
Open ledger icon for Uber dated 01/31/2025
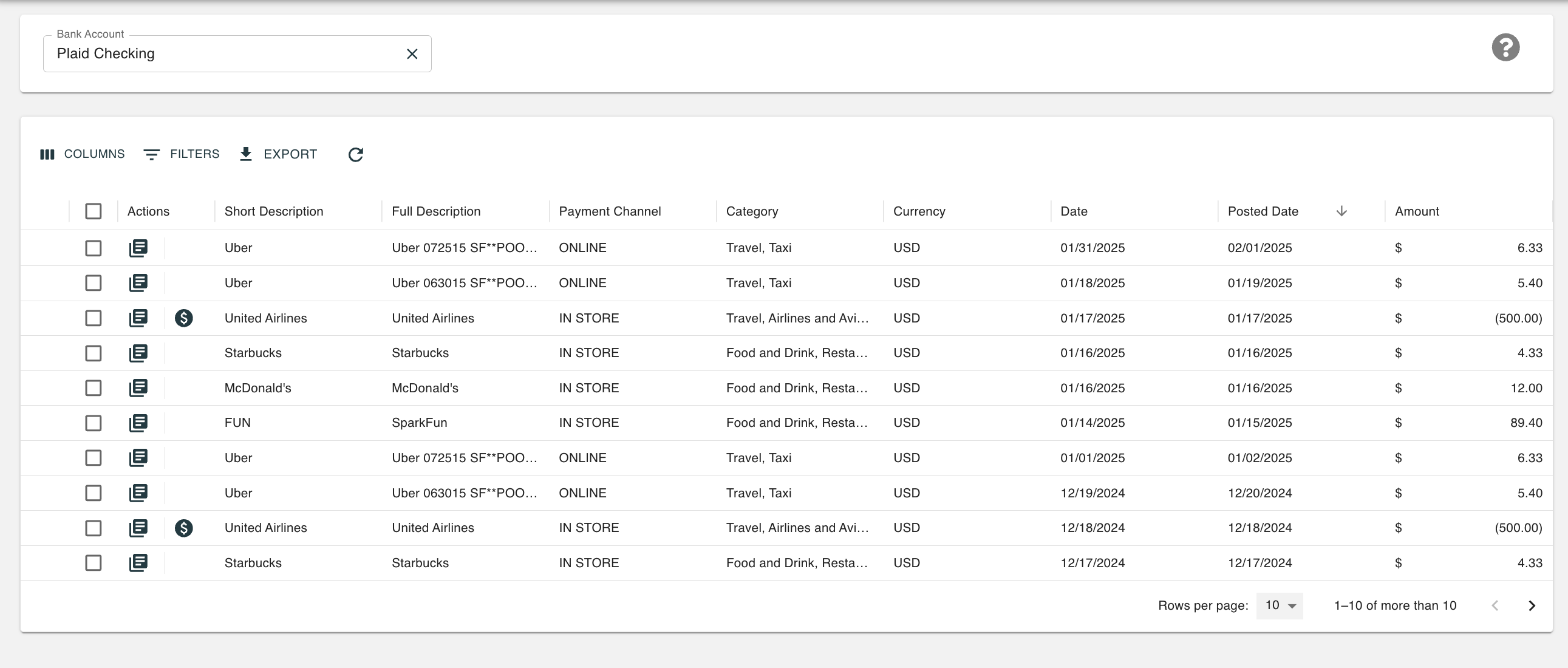point(138,248)
